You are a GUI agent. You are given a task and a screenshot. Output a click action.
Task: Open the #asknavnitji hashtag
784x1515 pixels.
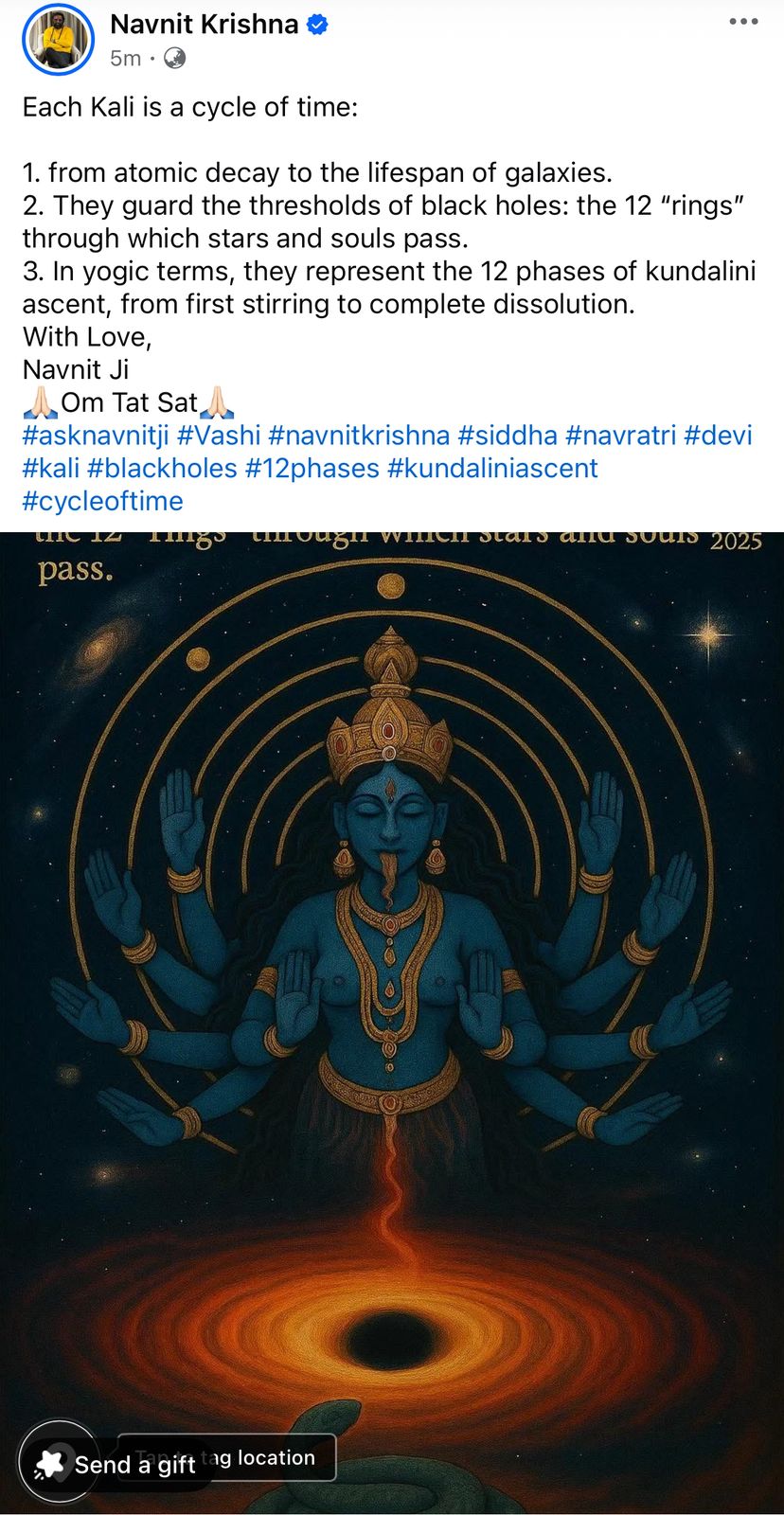coord(96,436)
